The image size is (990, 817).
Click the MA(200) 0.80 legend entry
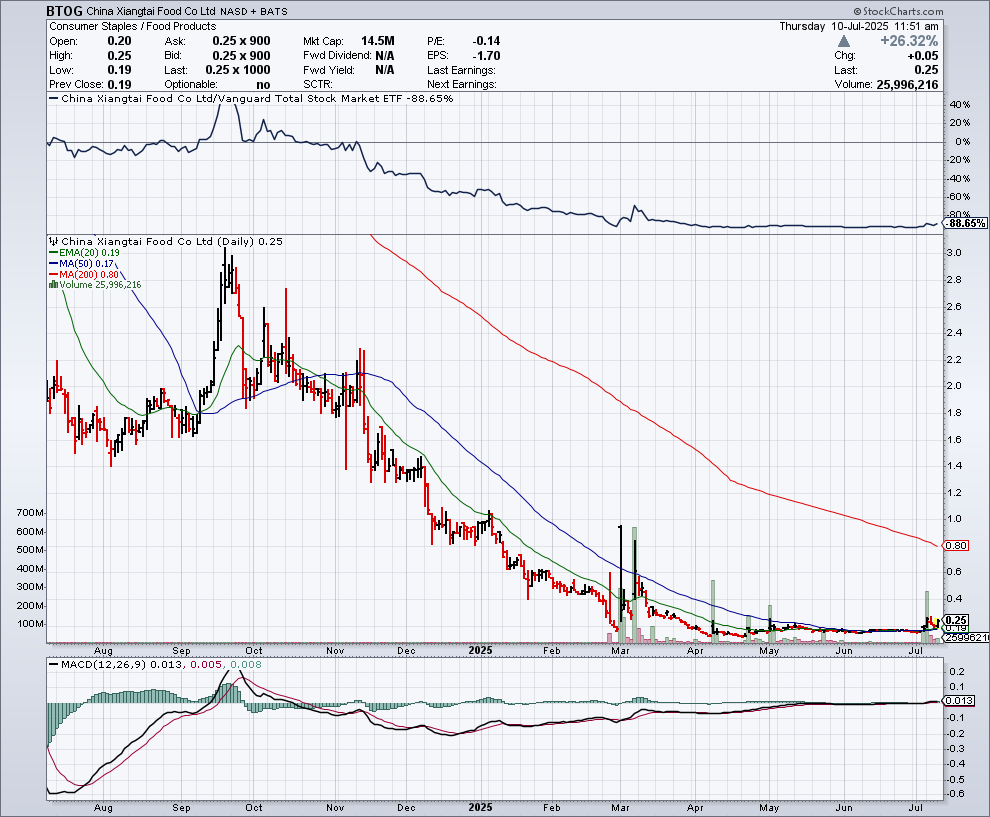(84, 275)
